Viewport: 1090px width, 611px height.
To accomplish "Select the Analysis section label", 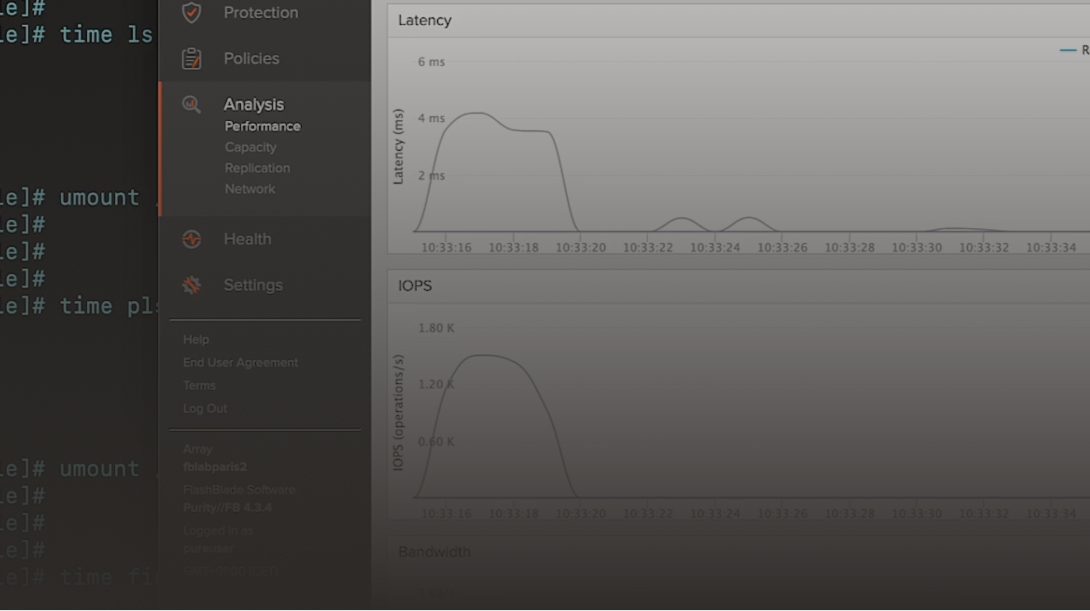I will click(x=253, y=104).
